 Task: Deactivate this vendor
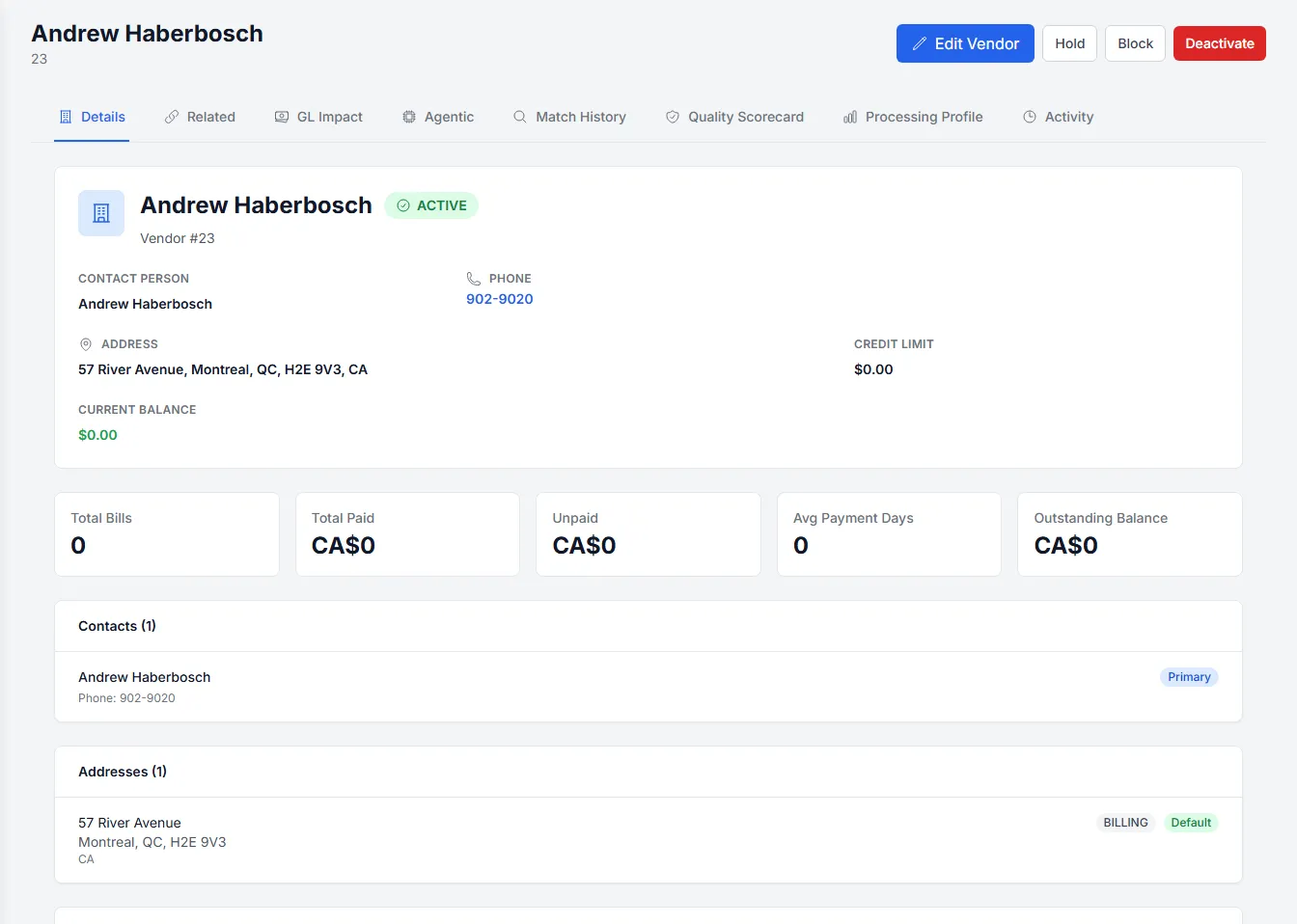(1220, 43)
